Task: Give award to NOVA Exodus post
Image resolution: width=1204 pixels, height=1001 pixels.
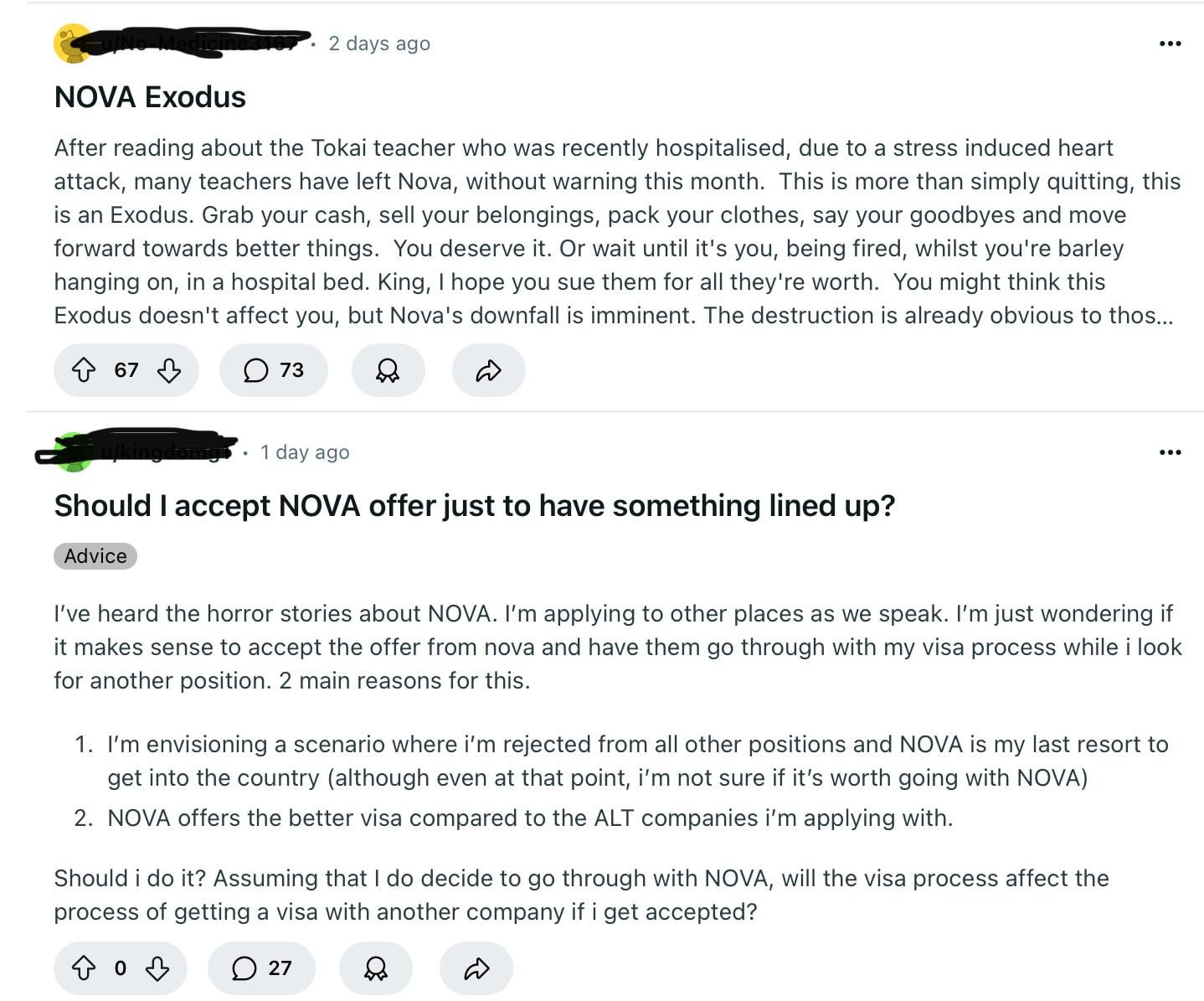Action: pos(388,370)
